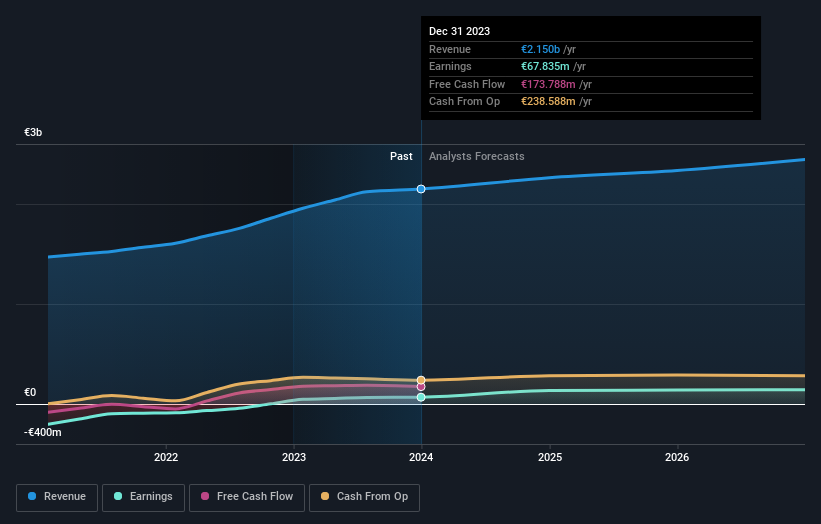Click the blue Revenue data point marker
The image size is (821, 524).
point(421,189)
